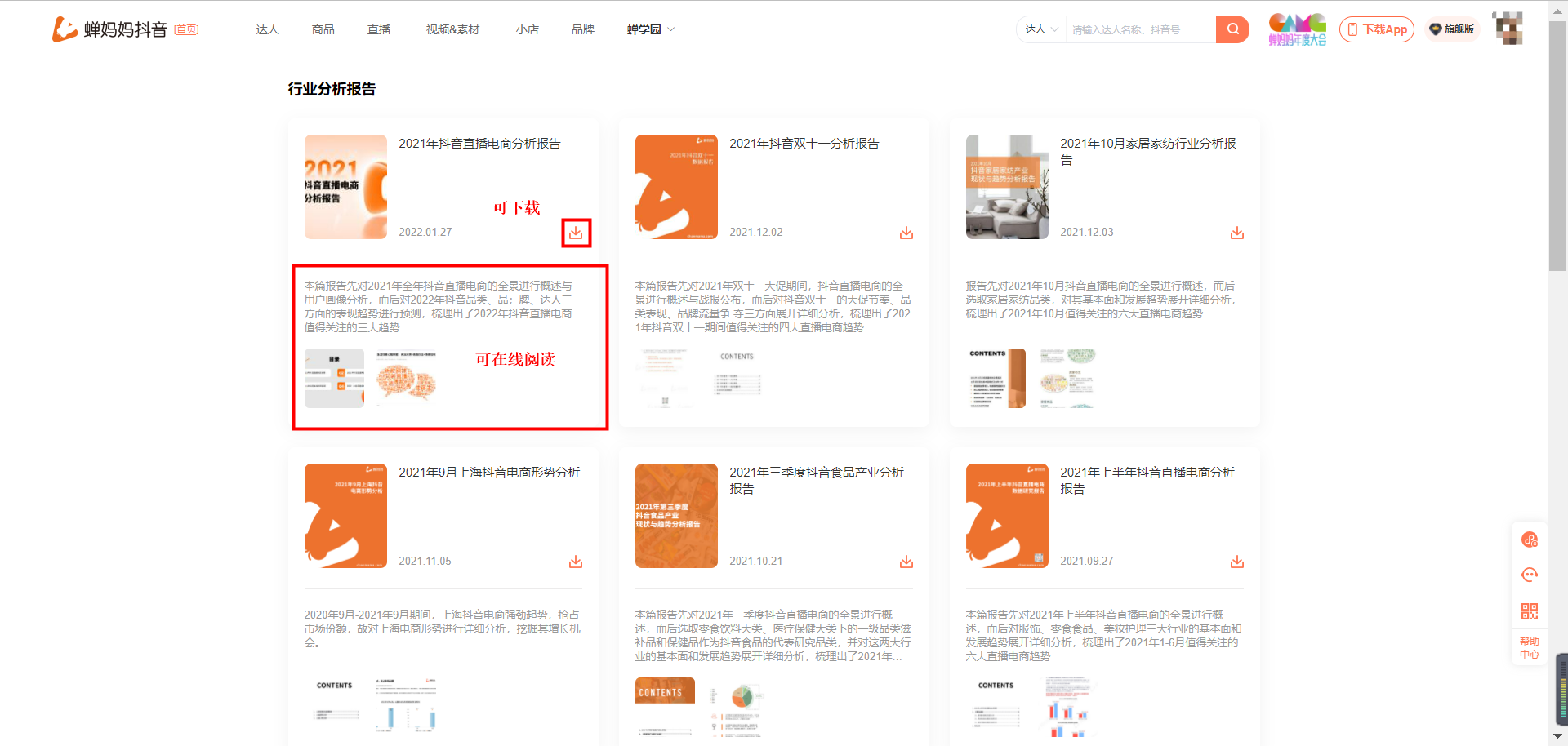Open title 2021年9月上海抖音电商形势分析
The height and width of the screenshot is (746, 1568).
[x=489, y=473]
